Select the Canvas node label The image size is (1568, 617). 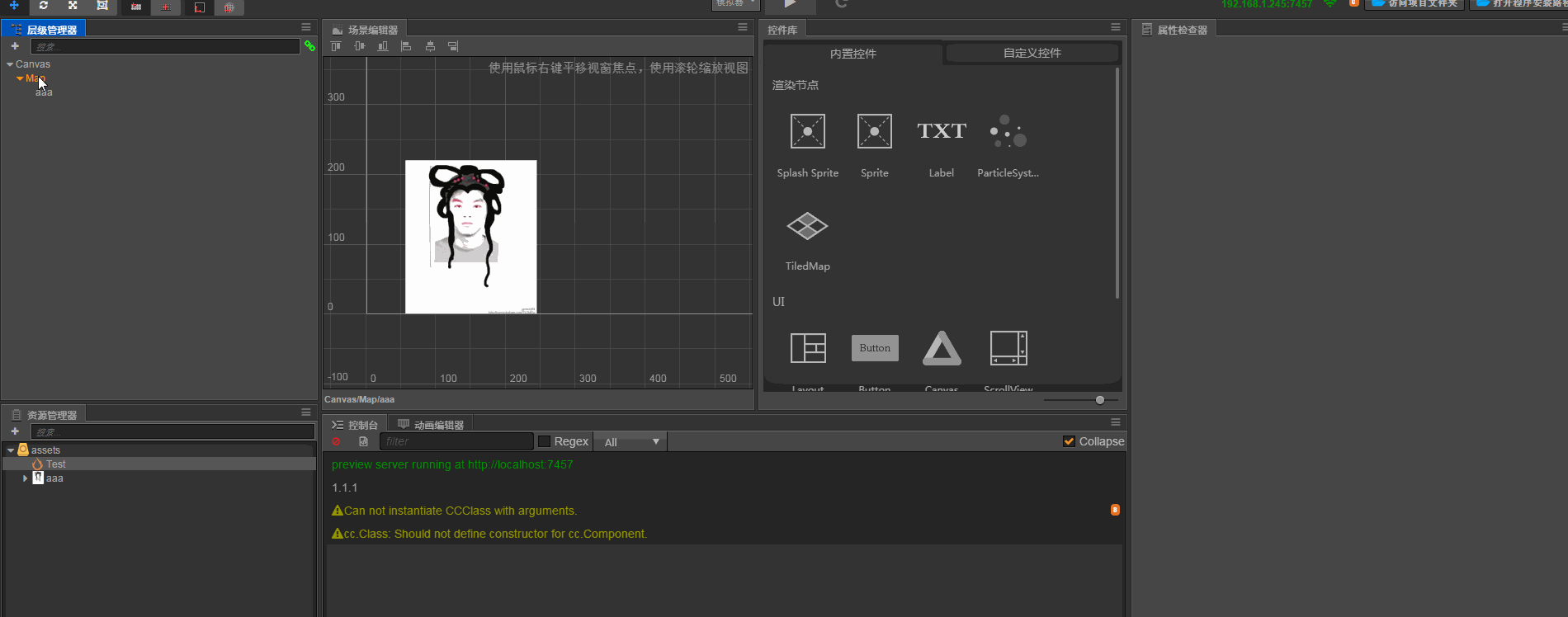(x=33, y=64)
